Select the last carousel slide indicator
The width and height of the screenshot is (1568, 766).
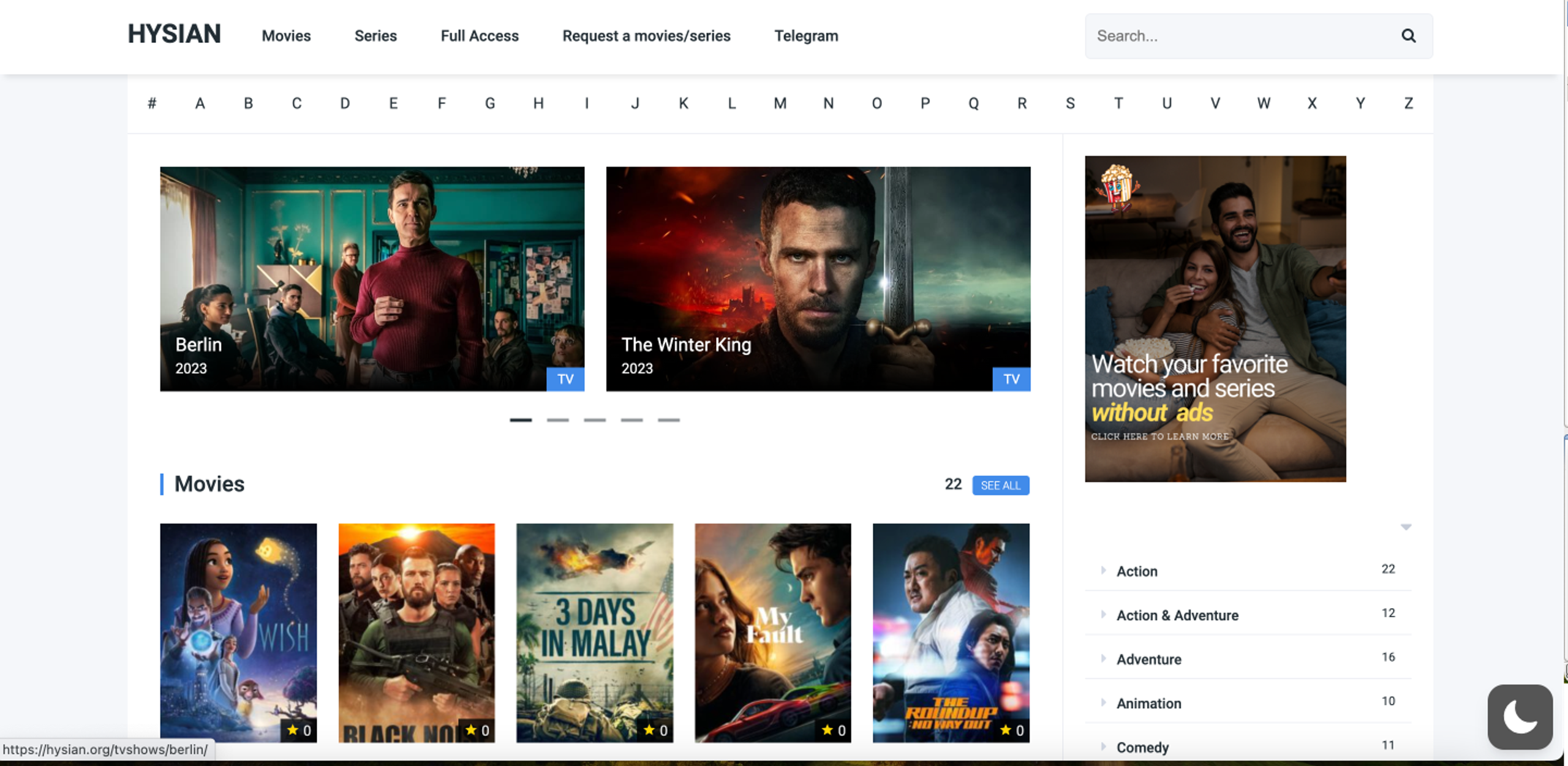pyautogui.click(x=668, y=420)
